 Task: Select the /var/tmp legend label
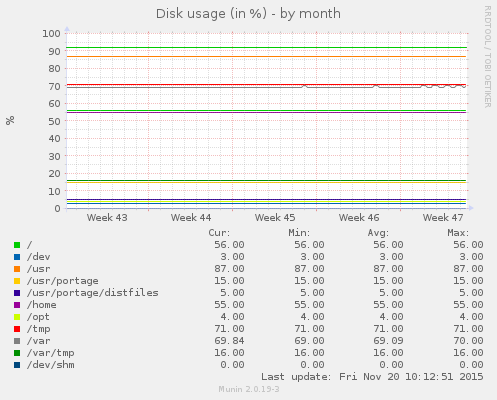(x=51, y=353)
